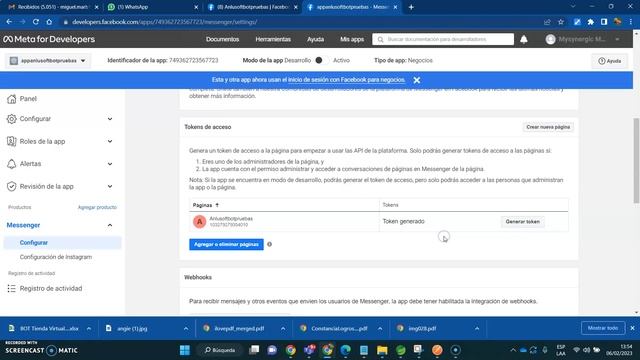Open the Mis apps menu
640x360 pixels.
pos(352,39)
